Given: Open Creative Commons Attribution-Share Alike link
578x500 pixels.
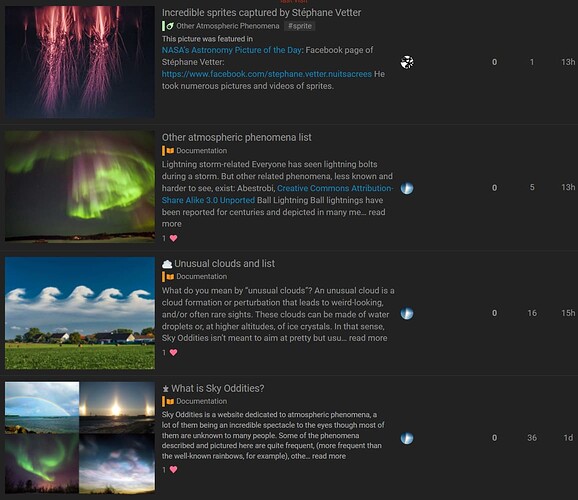Looking at the screenshot, I should click(277, 194).
